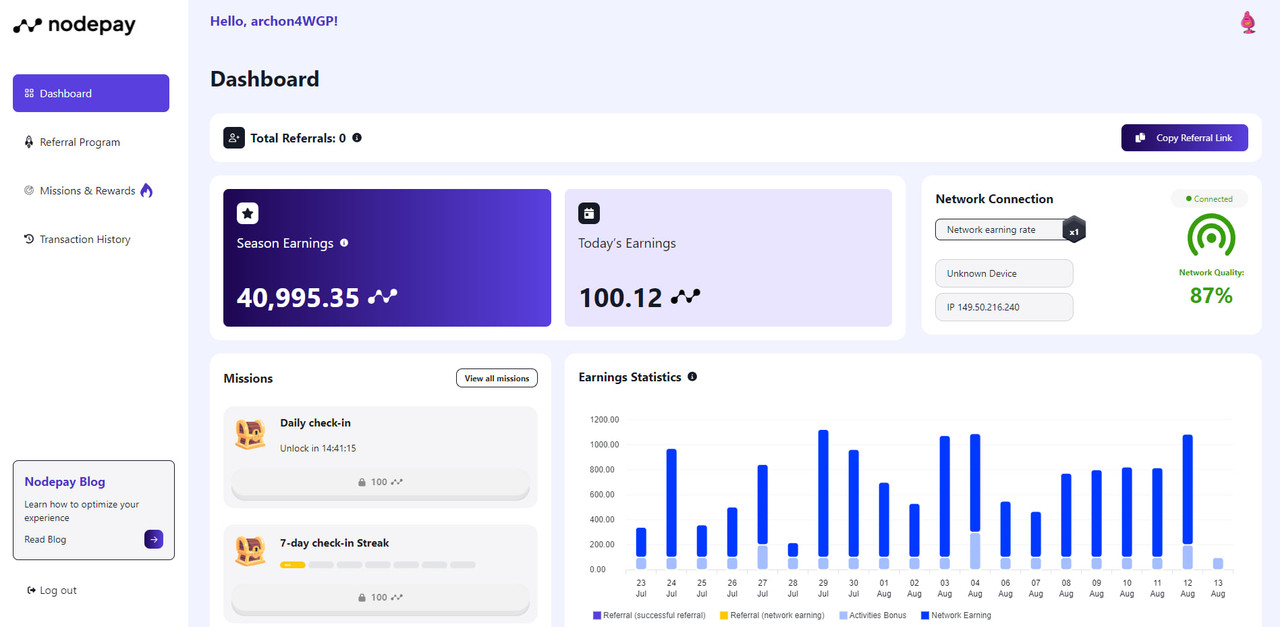Click the Connected status badge
This screenshot has width=1280, height=627.
[1209, 199]
